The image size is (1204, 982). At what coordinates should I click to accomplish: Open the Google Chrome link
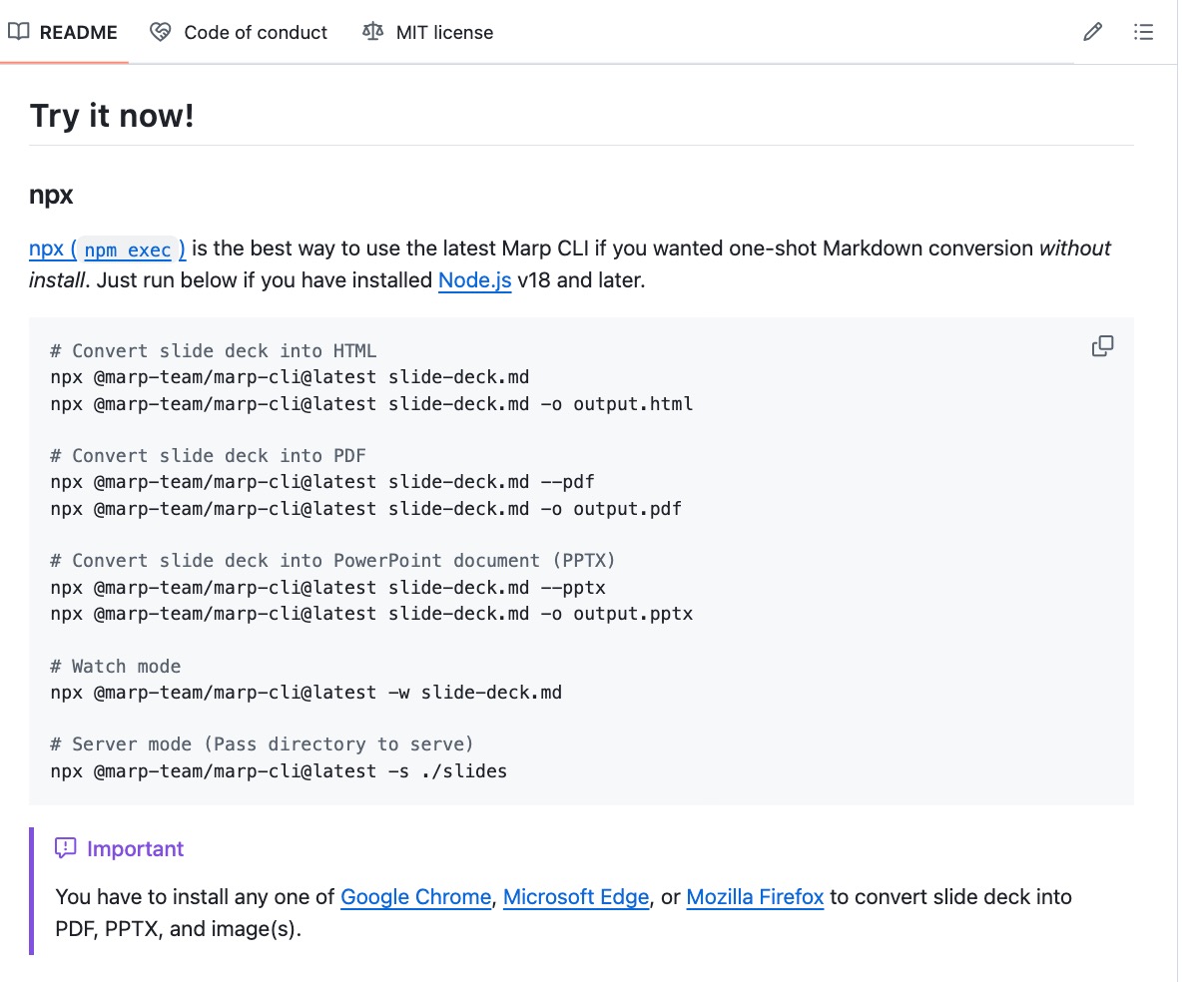point(416,897)
